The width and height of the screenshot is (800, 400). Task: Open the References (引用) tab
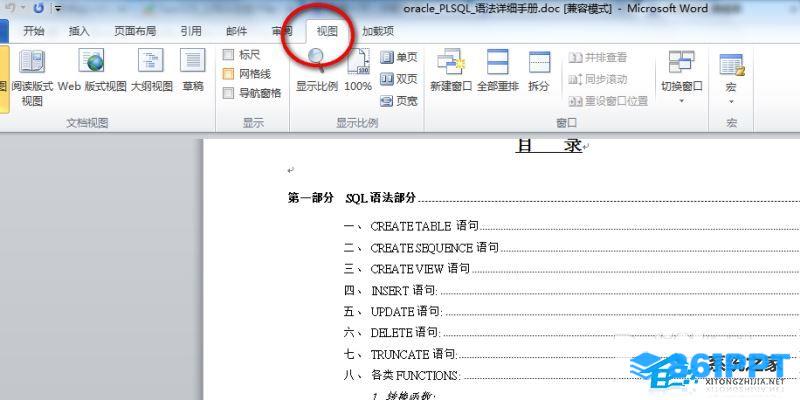(191, 31)
